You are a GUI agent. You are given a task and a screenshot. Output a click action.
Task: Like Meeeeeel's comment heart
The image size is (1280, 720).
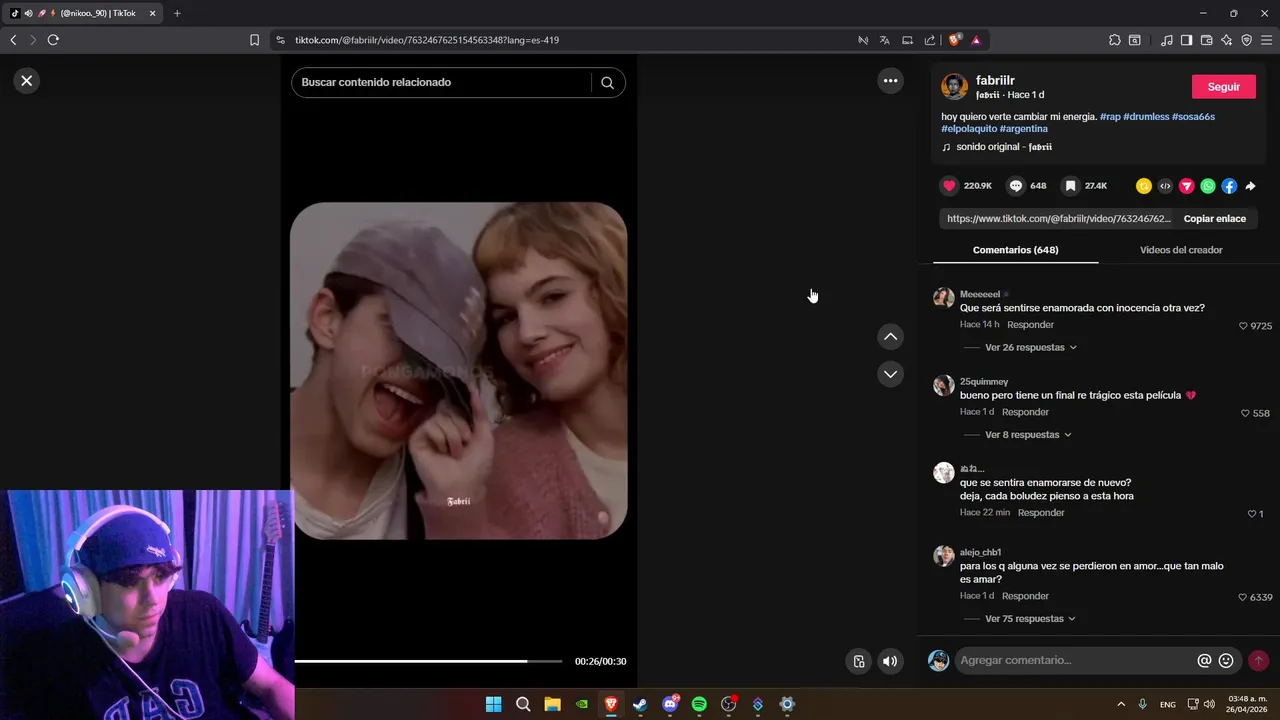click(1243, 326)
